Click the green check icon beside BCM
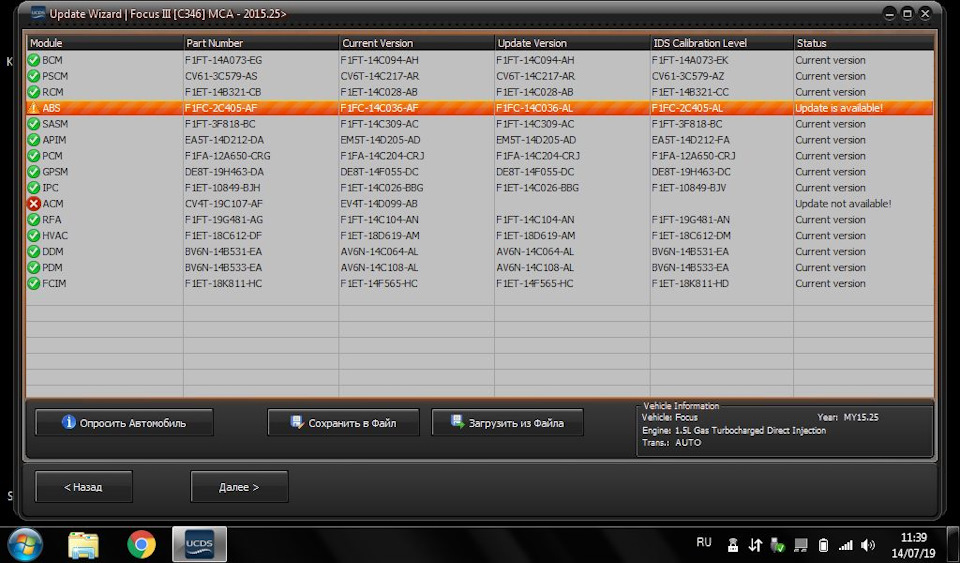The image size is (960, 563). (x=34, y=60)
